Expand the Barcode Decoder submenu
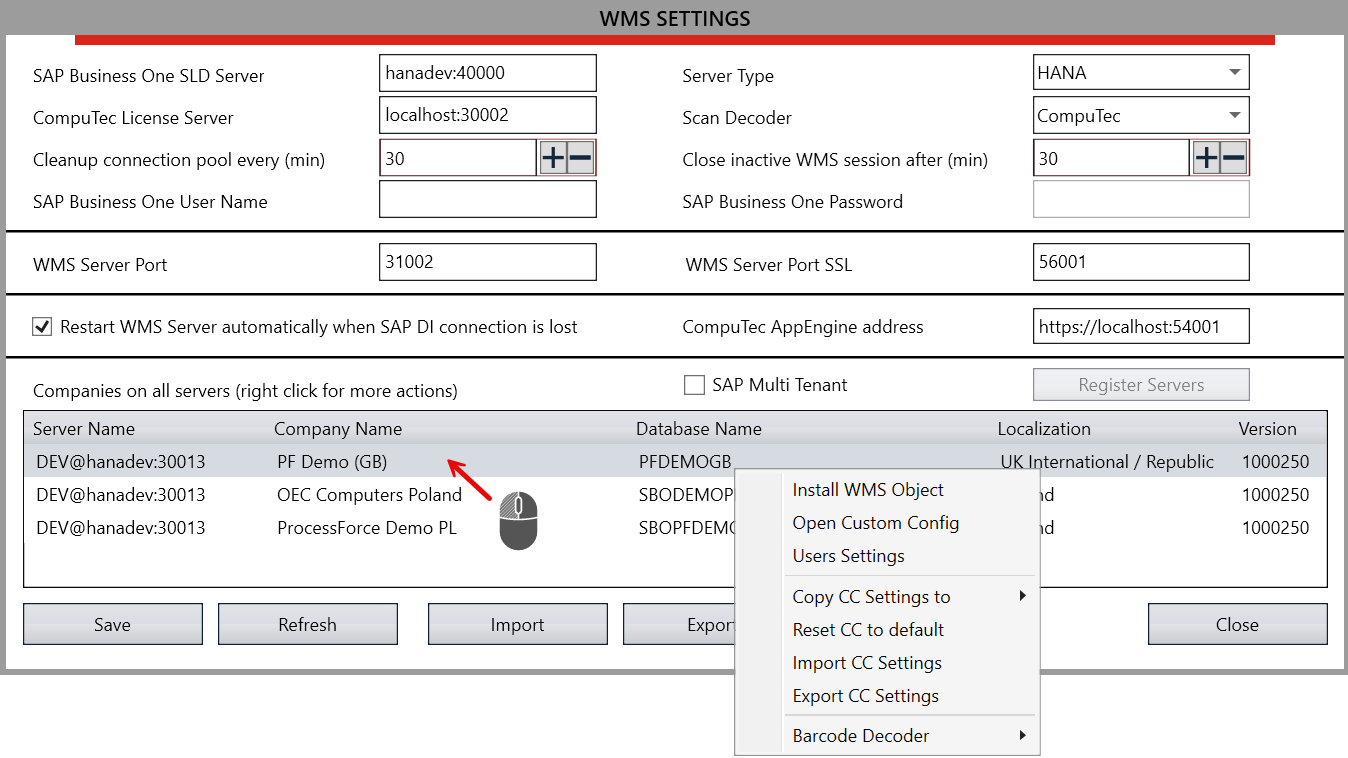 1023,735
